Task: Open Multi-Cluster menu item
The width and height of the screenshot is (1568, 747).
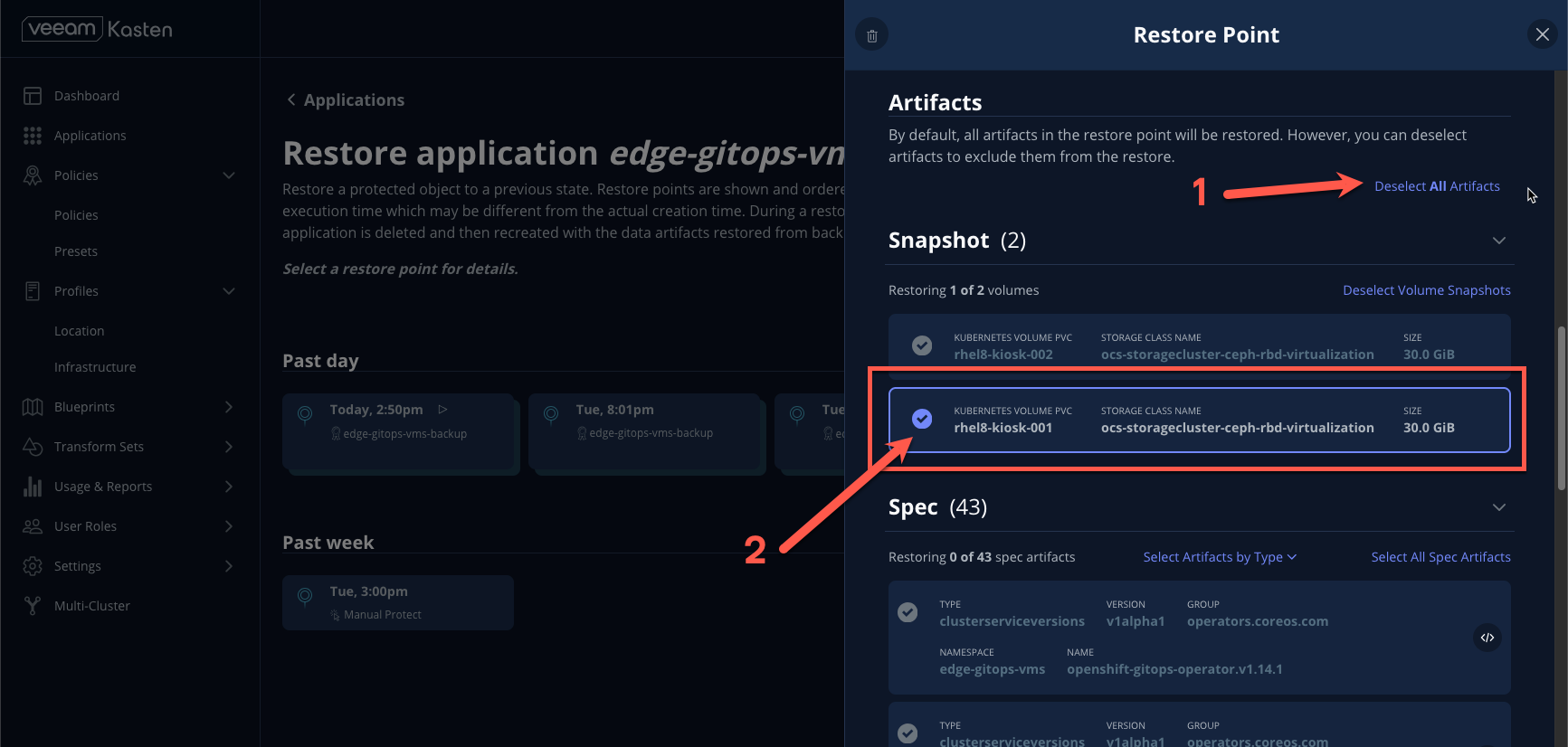Action: [92, 606]
